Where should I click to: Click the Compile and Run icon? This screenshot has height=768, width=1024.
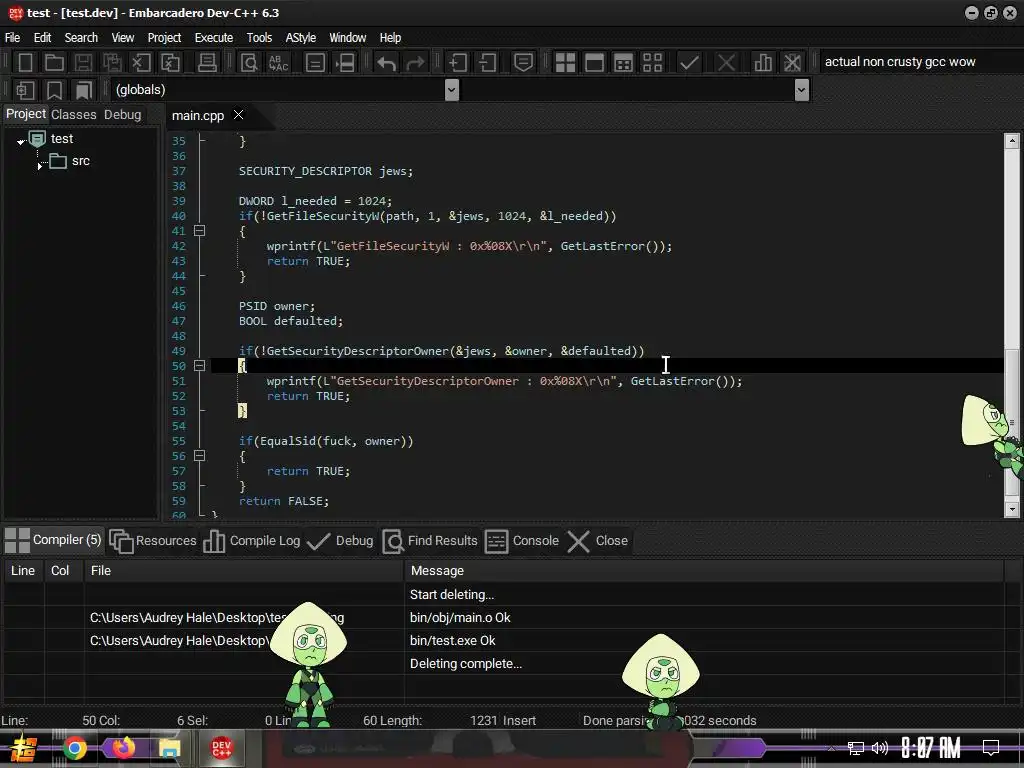(624, 63)
